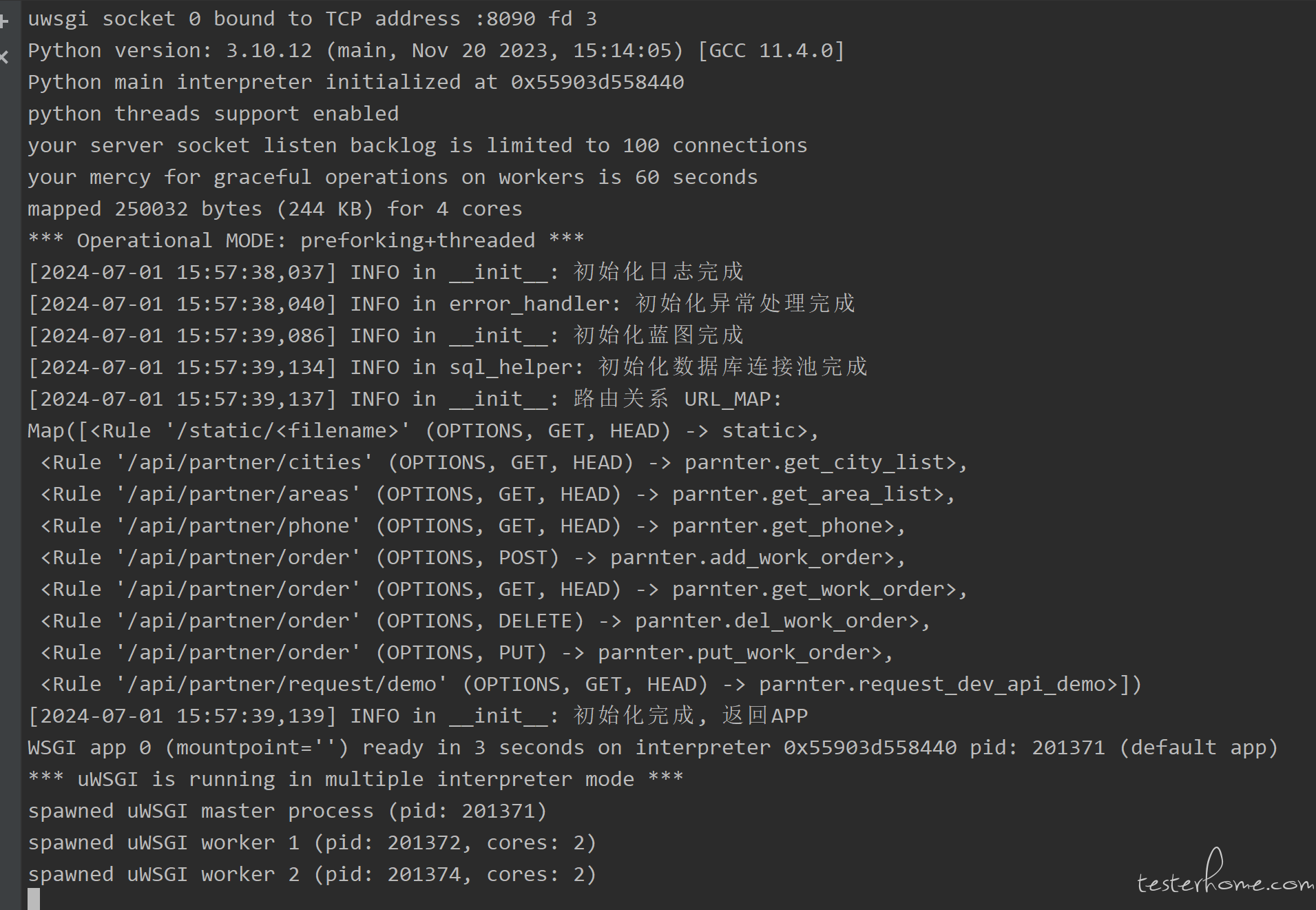The width and height of the screenshot is (1316, 910).
Task: Click the 'spawned uWSGI master process' line
Action: point(288,811)
